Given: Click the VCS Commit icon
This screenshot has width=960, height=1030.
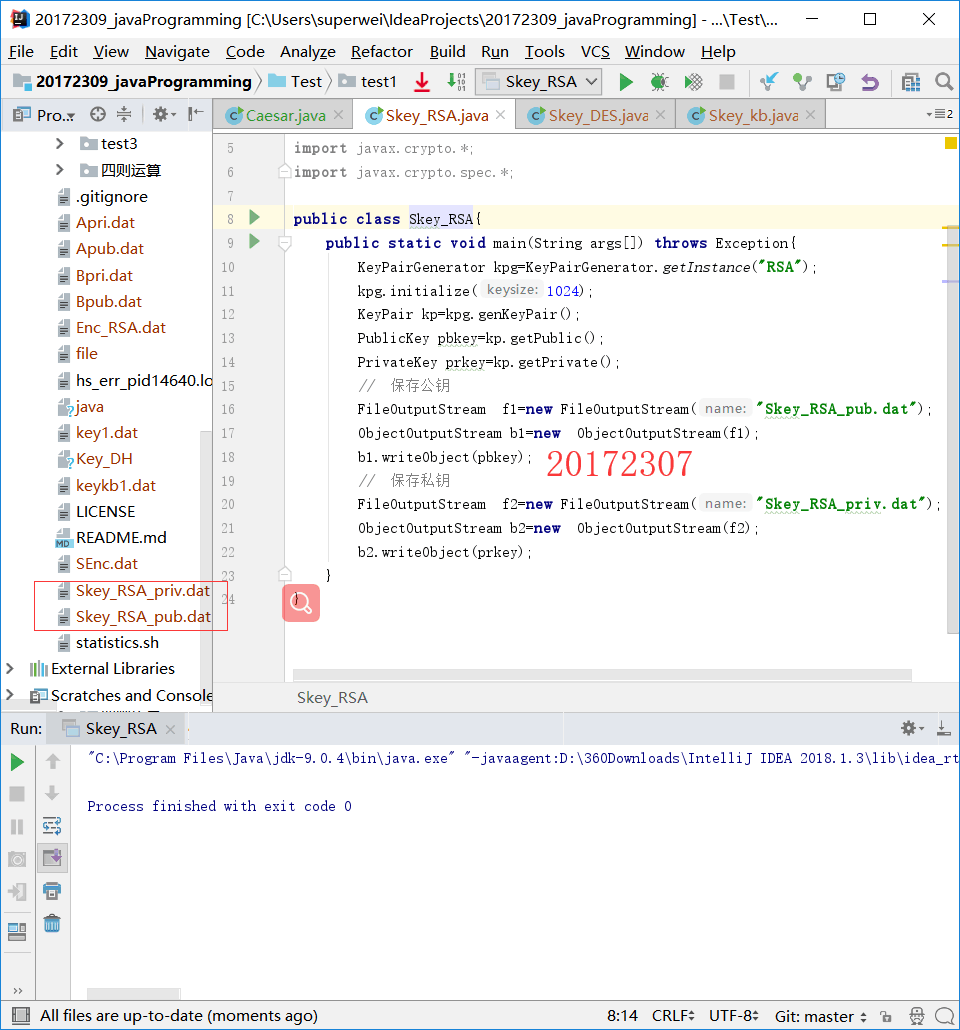Looking at the screenshot, I should [x=802, y=82].
